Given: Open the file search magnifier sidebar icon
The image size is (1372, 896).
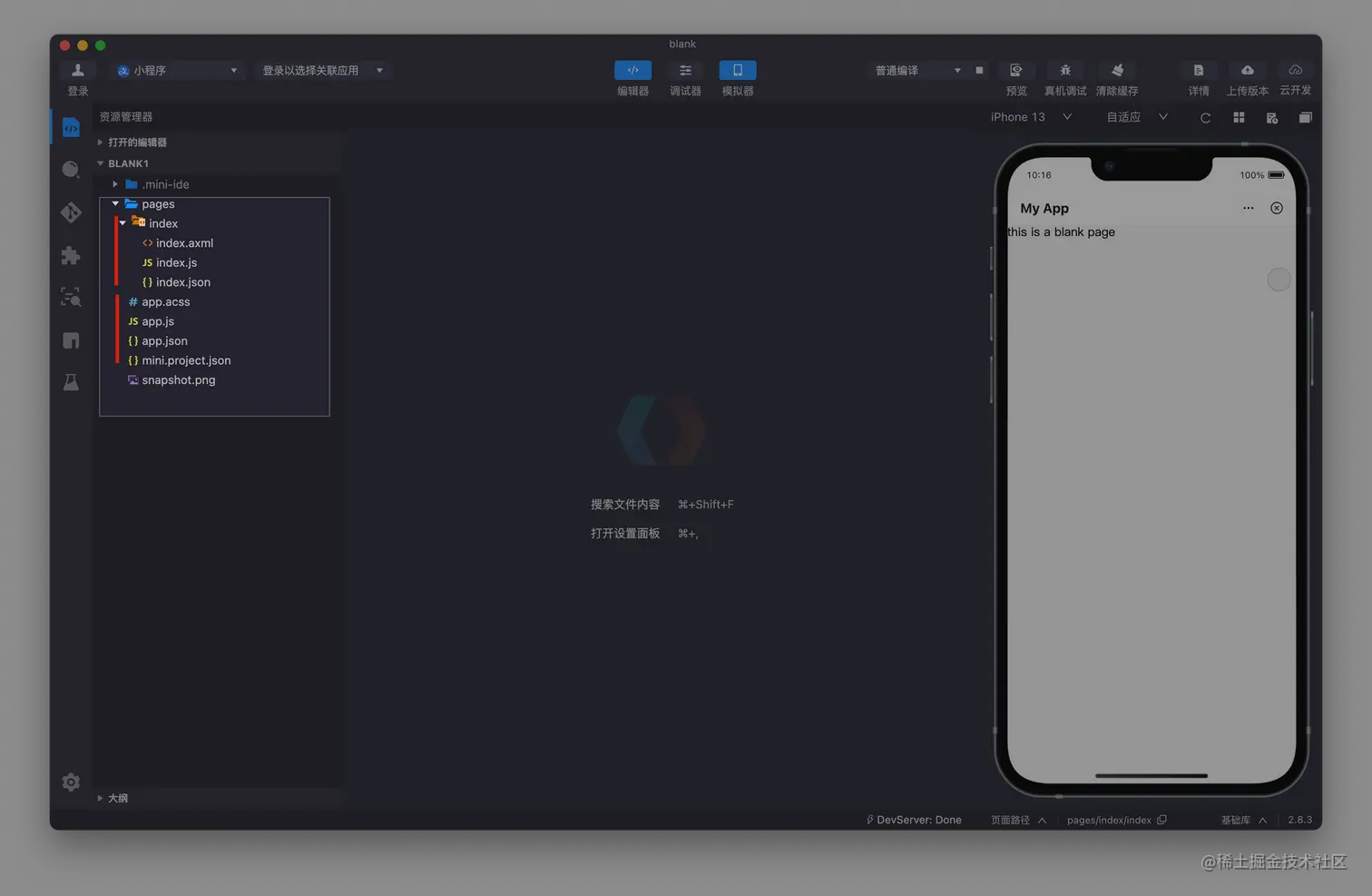Looking at the screenshot, I should pyautogui.click(x=71, y=297).
